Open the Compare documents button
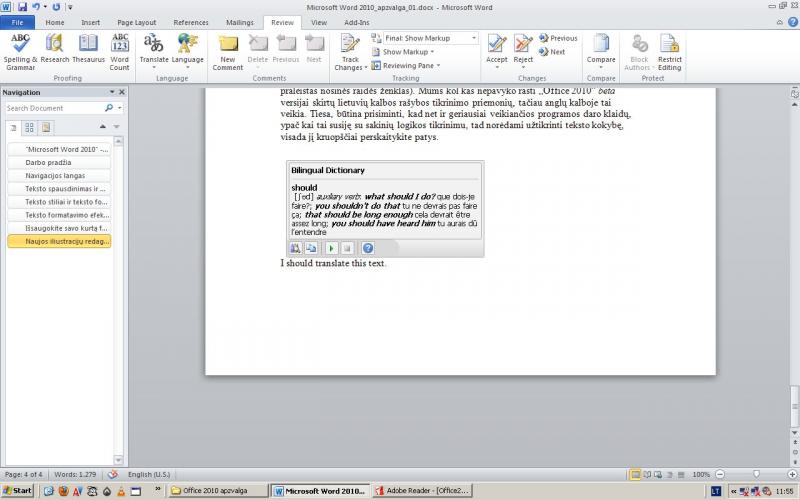Screen dimensions: 800x500 click(x=601, y=52)
